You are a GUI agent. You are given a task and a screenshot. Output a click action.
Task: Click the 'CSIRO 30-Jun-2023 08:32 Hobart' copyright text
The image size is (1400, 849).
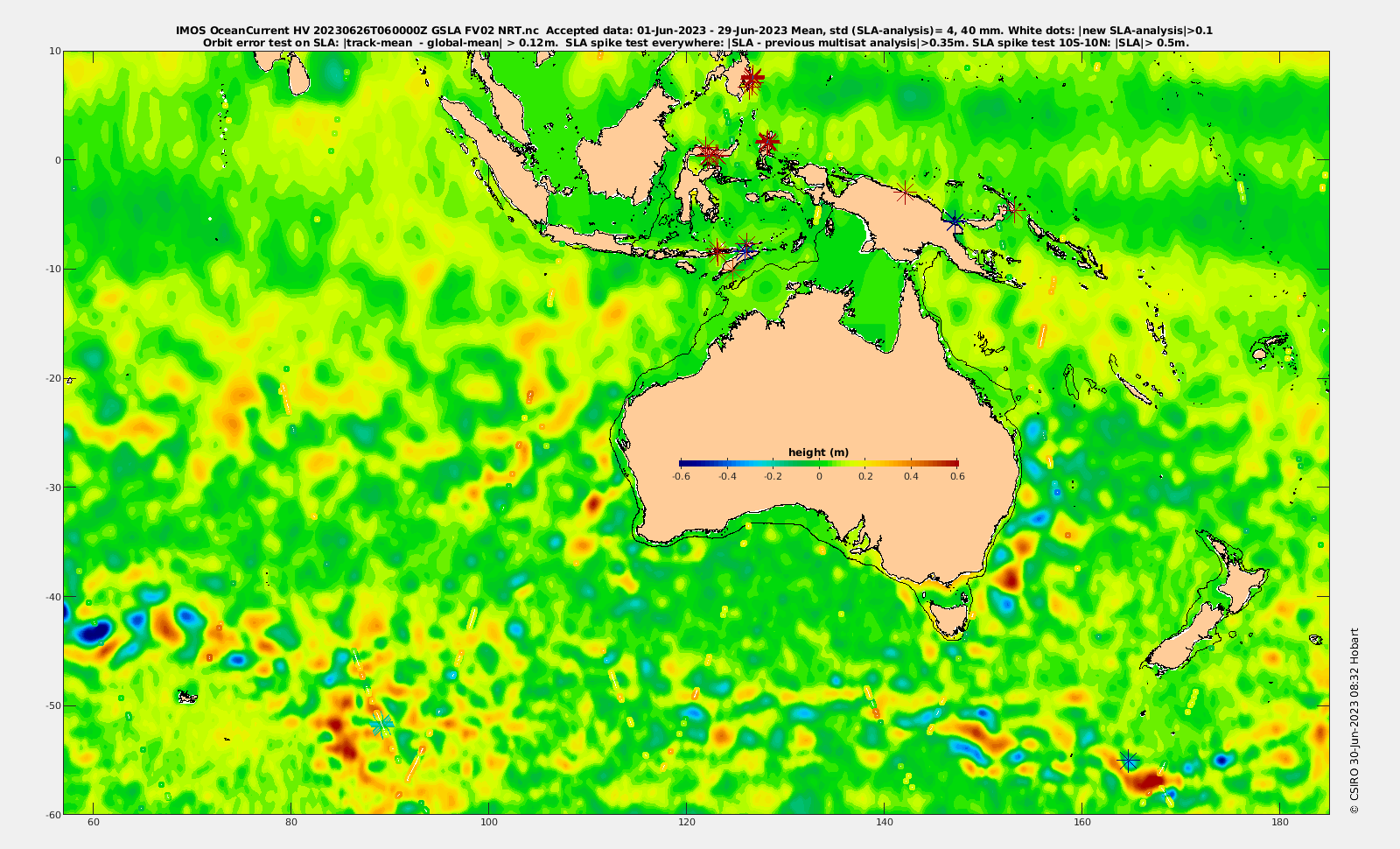click(1354, 721)
